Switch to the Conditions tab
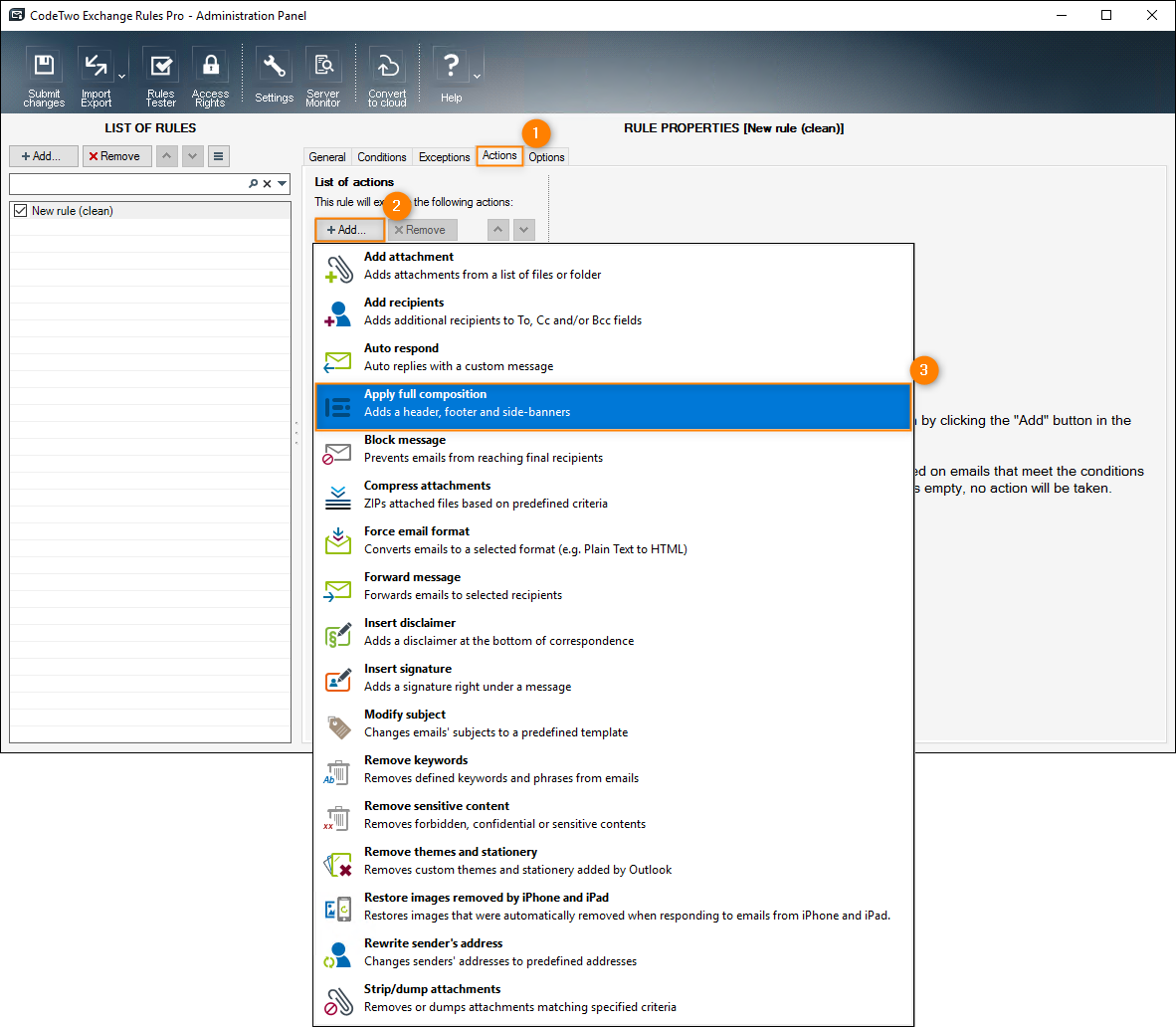Viewport: 1176px width, 1027px height. point(382,157)
